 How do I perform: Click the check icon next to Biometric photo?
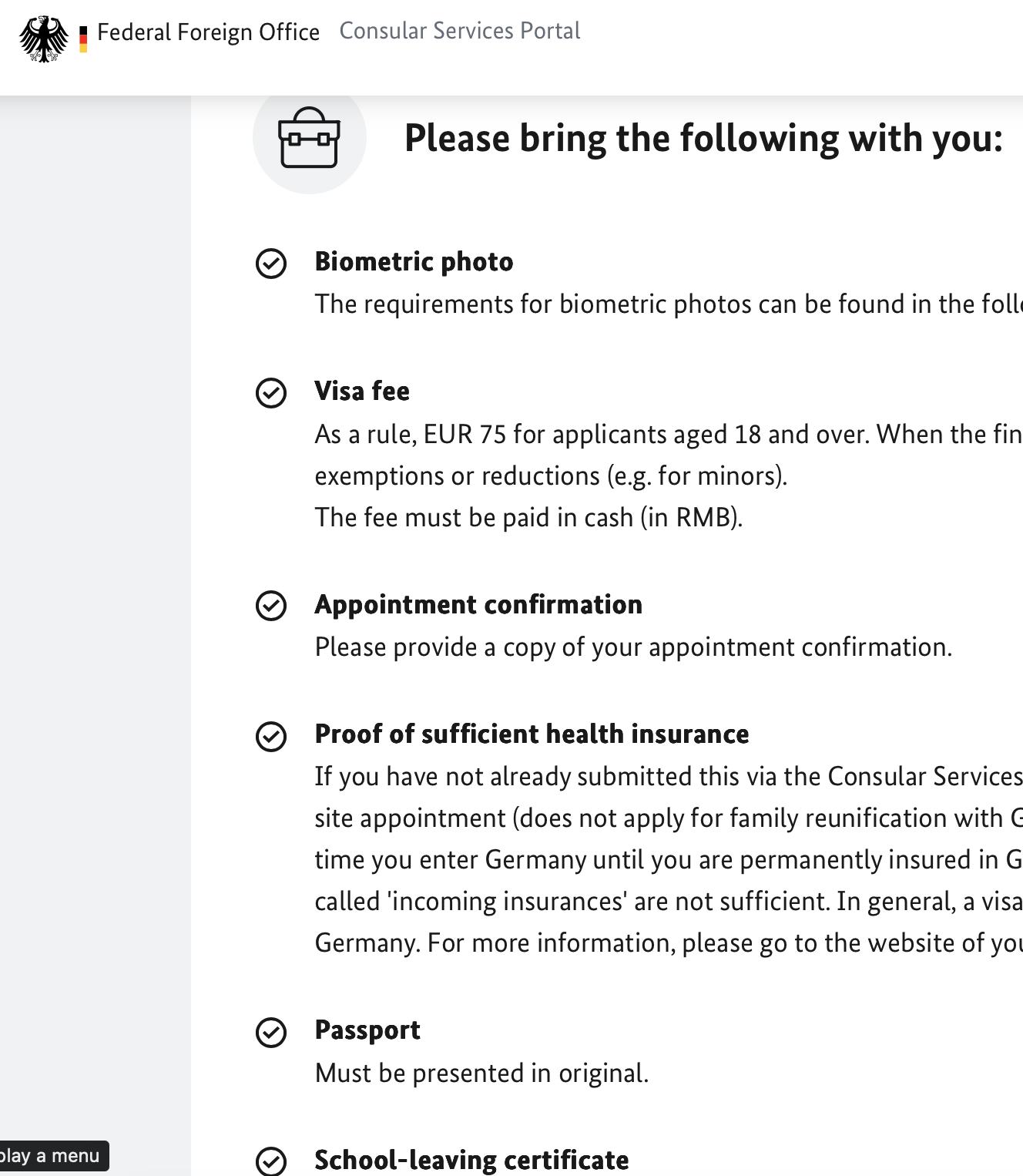(x=271, y=264)
